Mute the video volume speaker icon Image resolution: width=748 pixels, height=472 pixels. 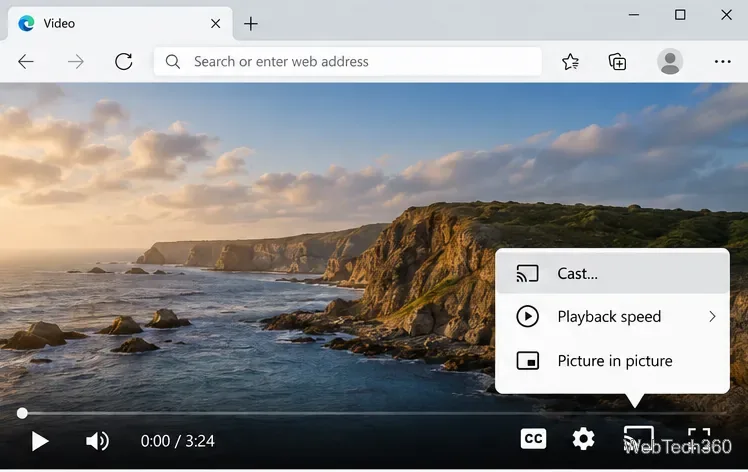tap(97, 441)
